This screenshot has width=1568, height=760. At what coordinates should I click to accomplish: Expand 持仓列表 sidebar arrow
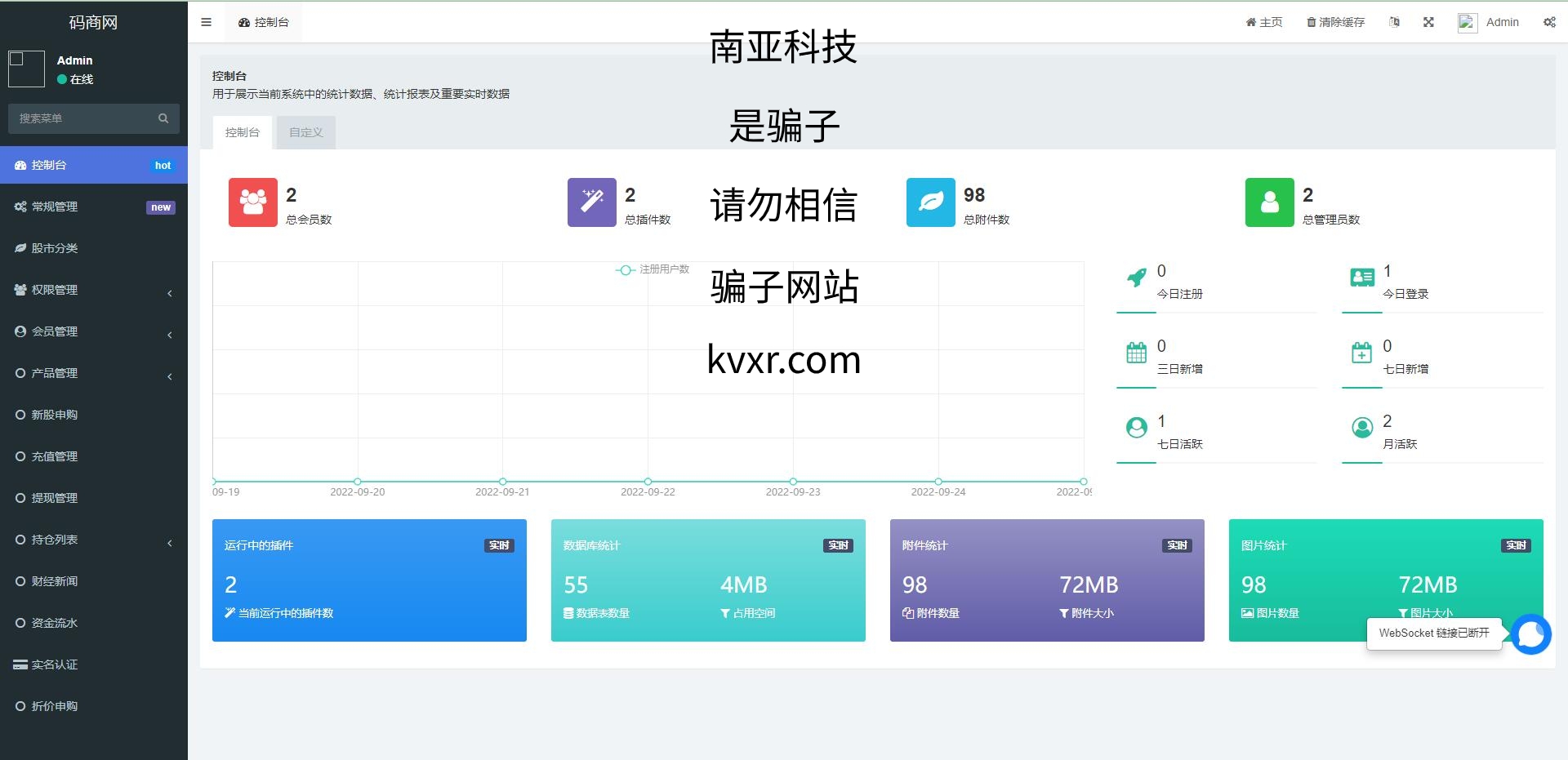170,543
